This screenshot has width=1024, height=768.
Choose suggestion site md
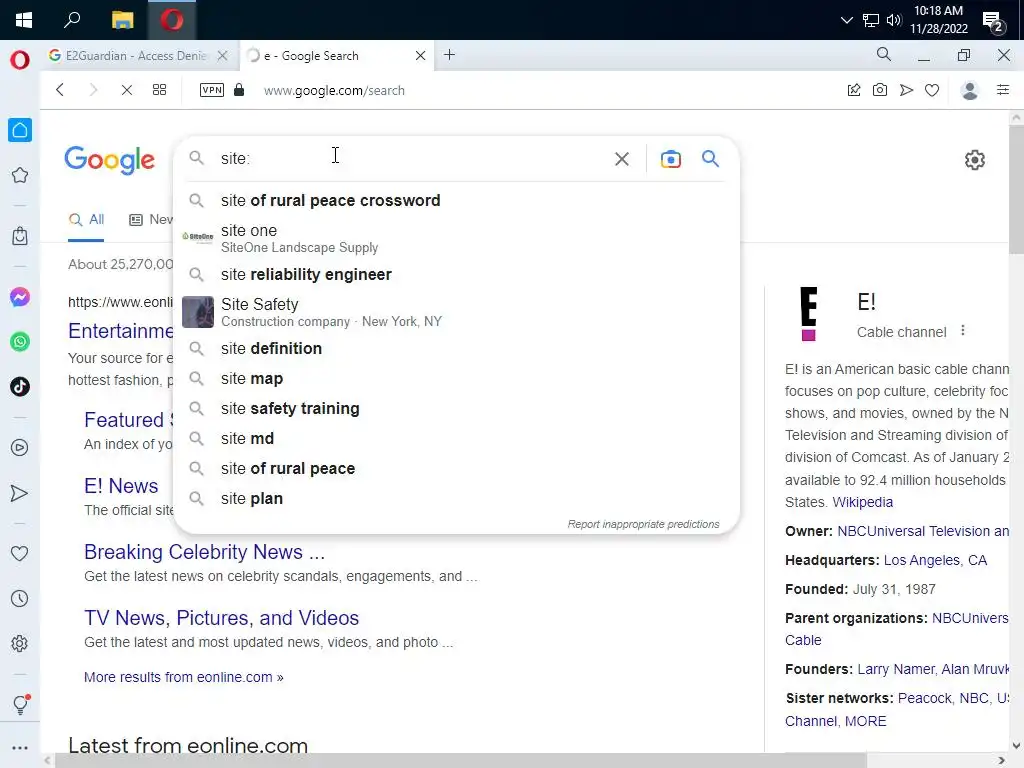(x=456, y=438)
